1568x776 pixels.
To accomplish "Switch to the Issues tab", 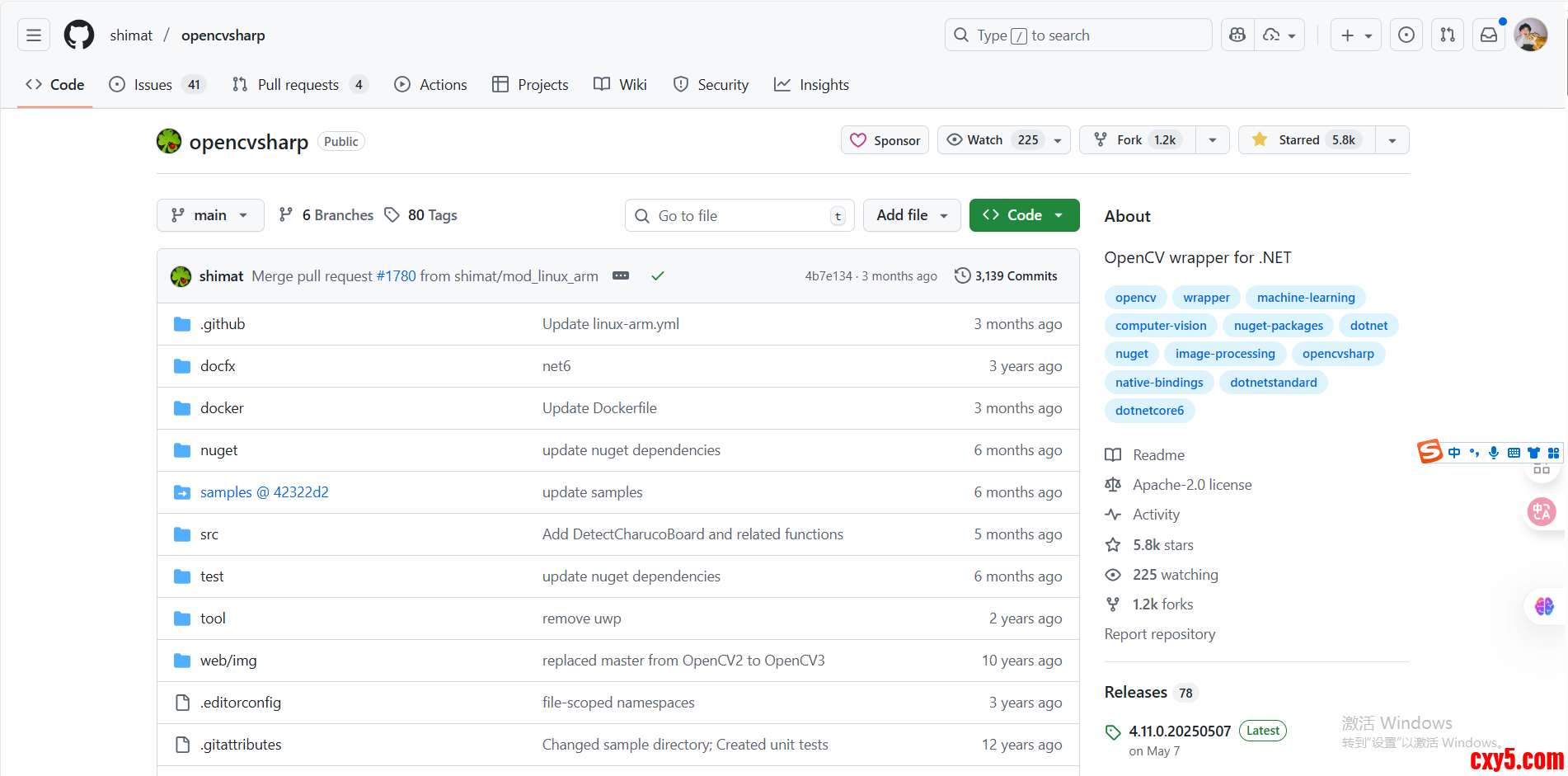I will click(x=153, y=85).
